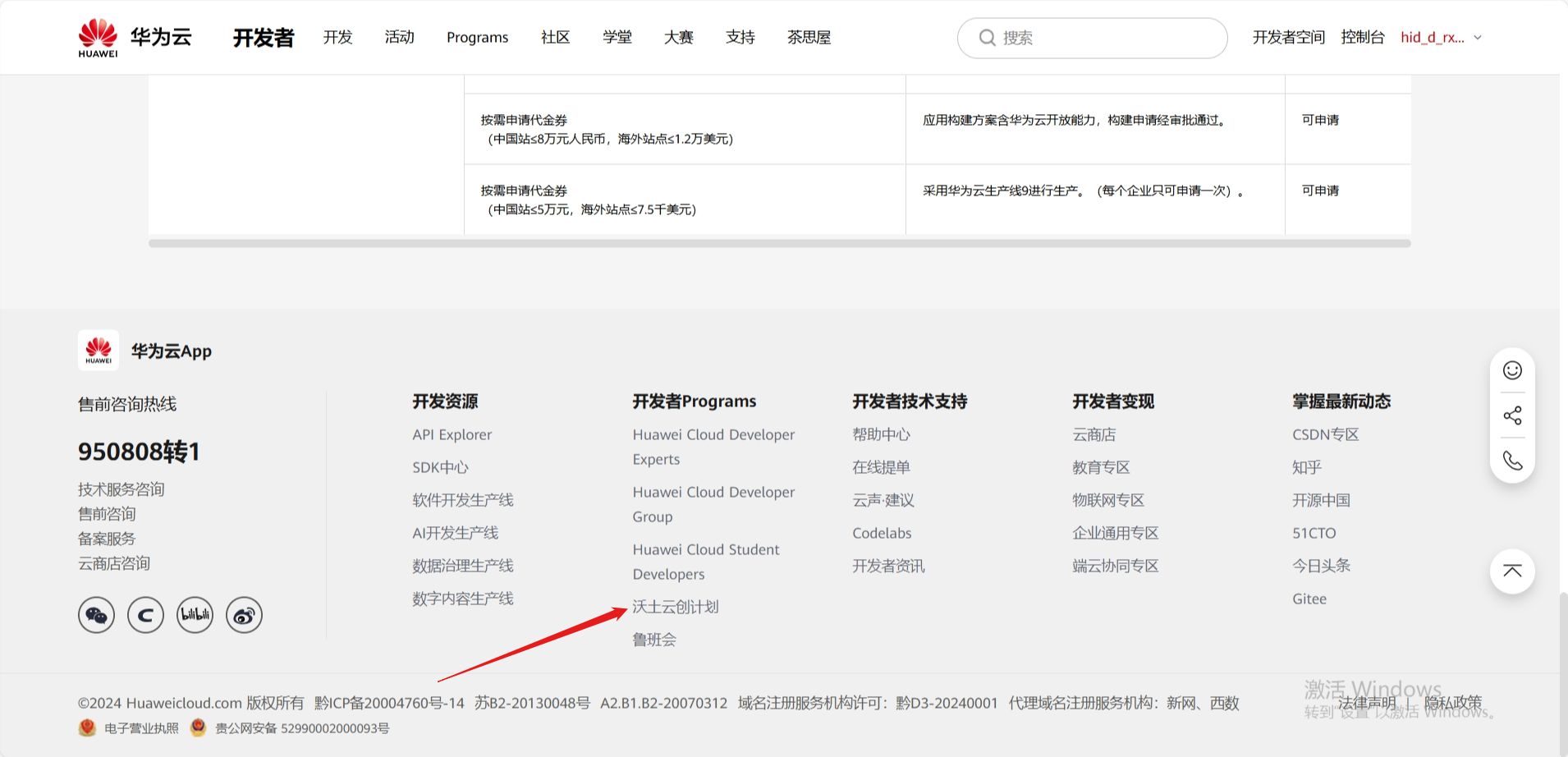The height and width of the screenshot is (757, 1568).
Task: Open the smiley feedback icon
Action: coord(1512,370)
